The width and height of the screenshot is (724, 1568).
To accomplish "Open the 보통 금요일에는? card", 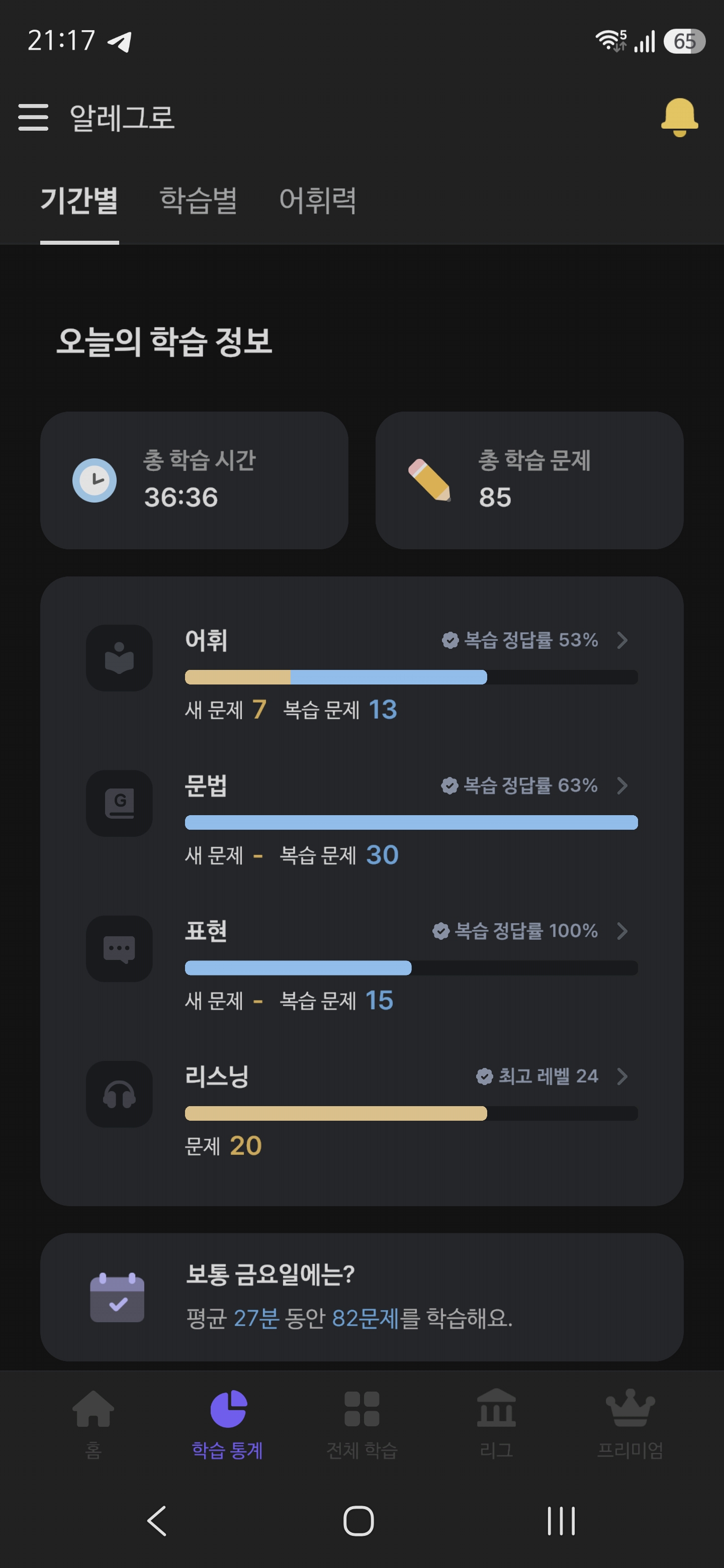I will (x=361, y=1298).
